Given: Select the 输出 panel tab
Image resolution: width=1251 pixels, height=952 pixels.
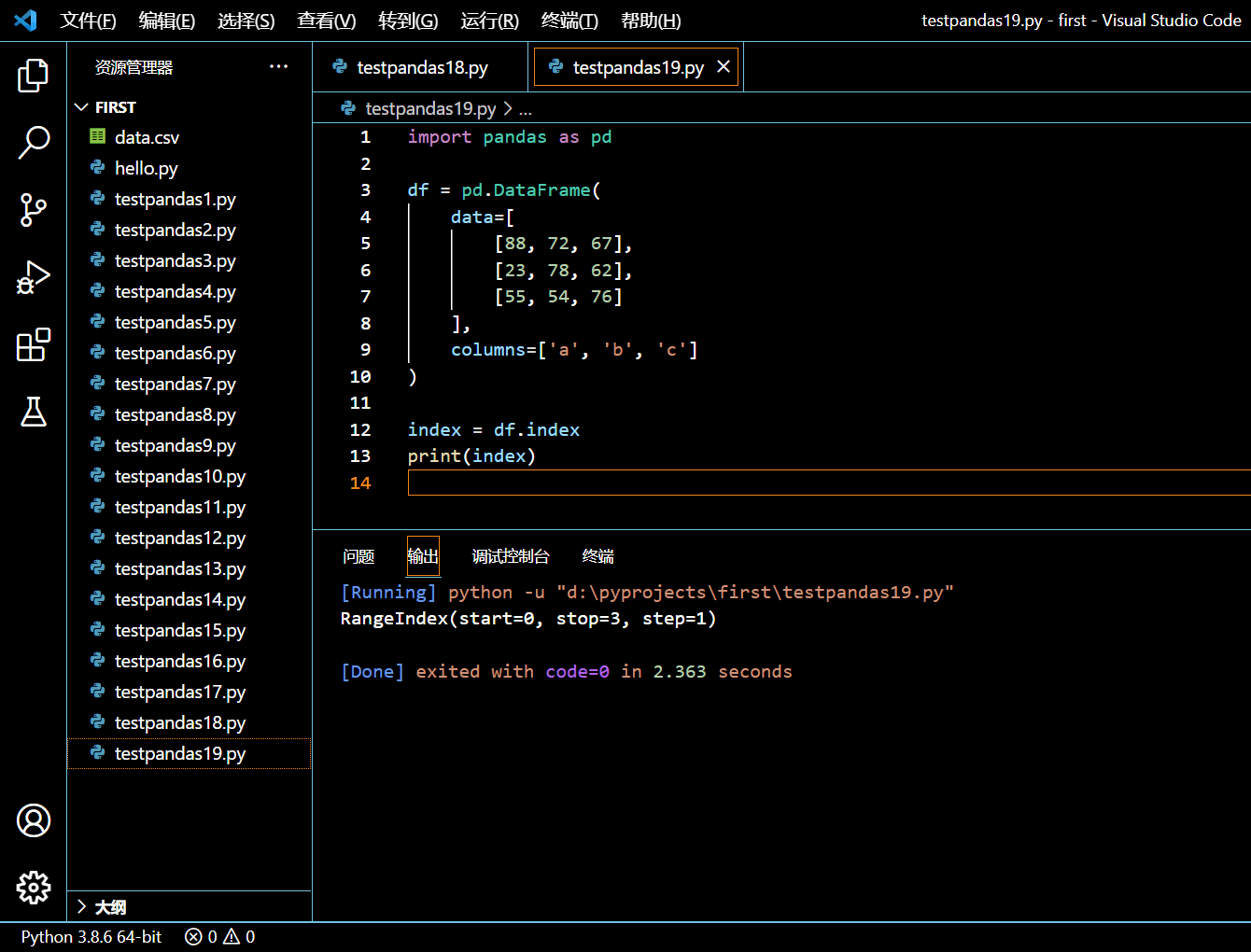Looking at the screenshot, I should coord(423,556).
